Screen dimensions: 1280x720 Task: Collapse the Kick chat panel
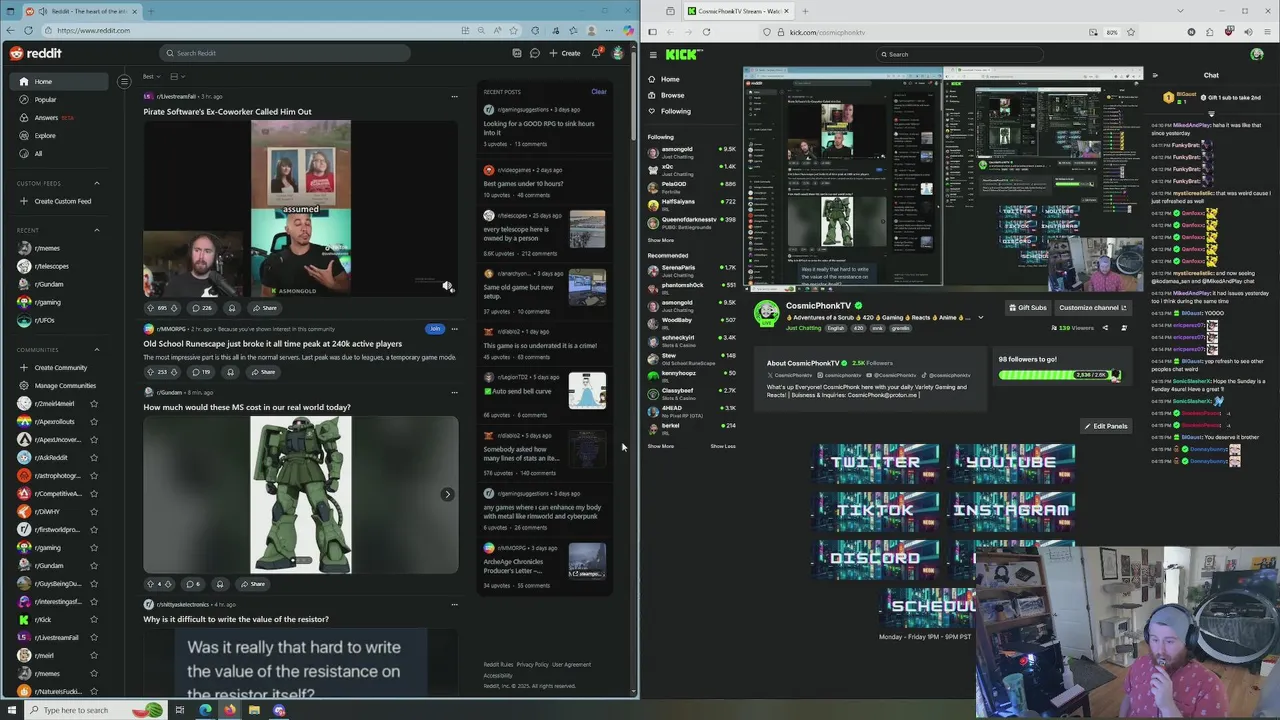(x=1155, y=75)
